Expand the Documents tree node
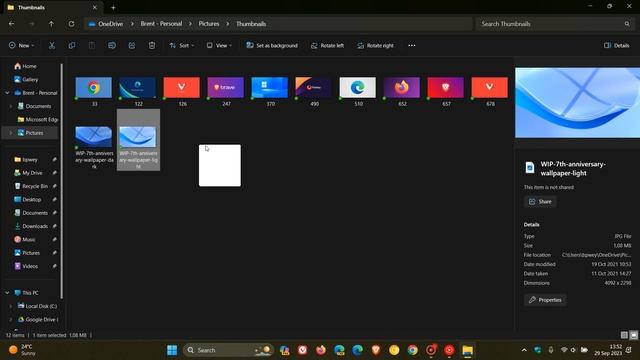 [11, 106]
